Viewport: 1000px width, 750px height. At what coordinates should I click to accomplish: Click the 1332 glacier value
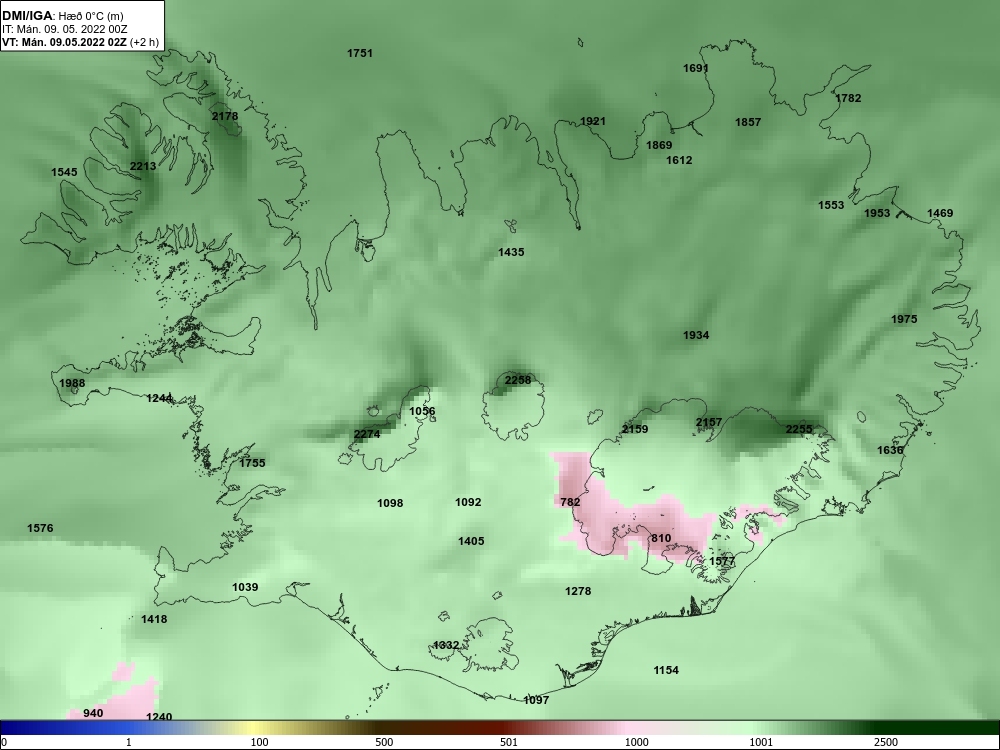446,645
